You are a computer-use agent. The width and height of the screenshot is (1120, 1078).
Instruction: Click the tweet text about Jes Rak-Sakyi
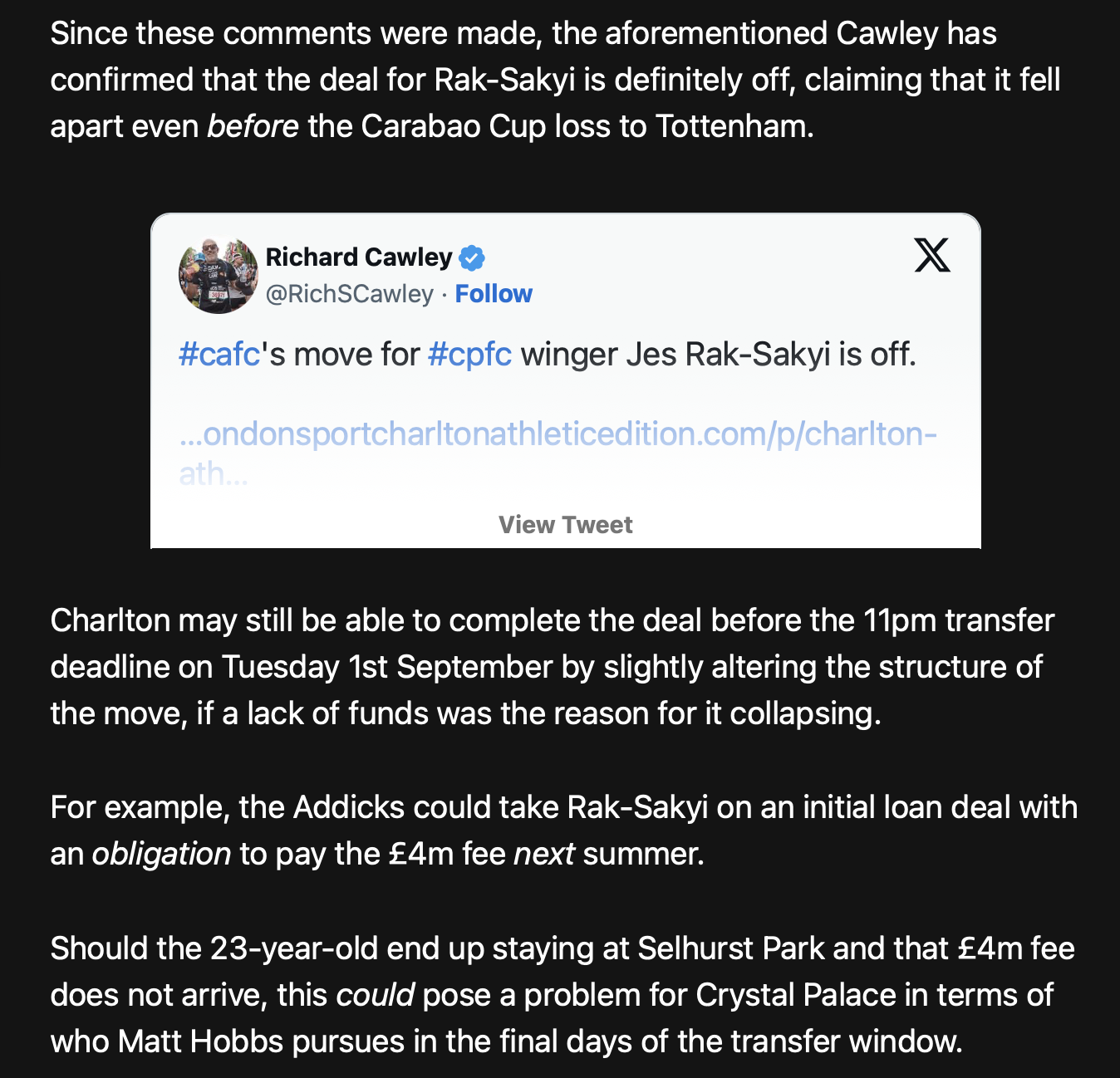(x=548, y=355)
